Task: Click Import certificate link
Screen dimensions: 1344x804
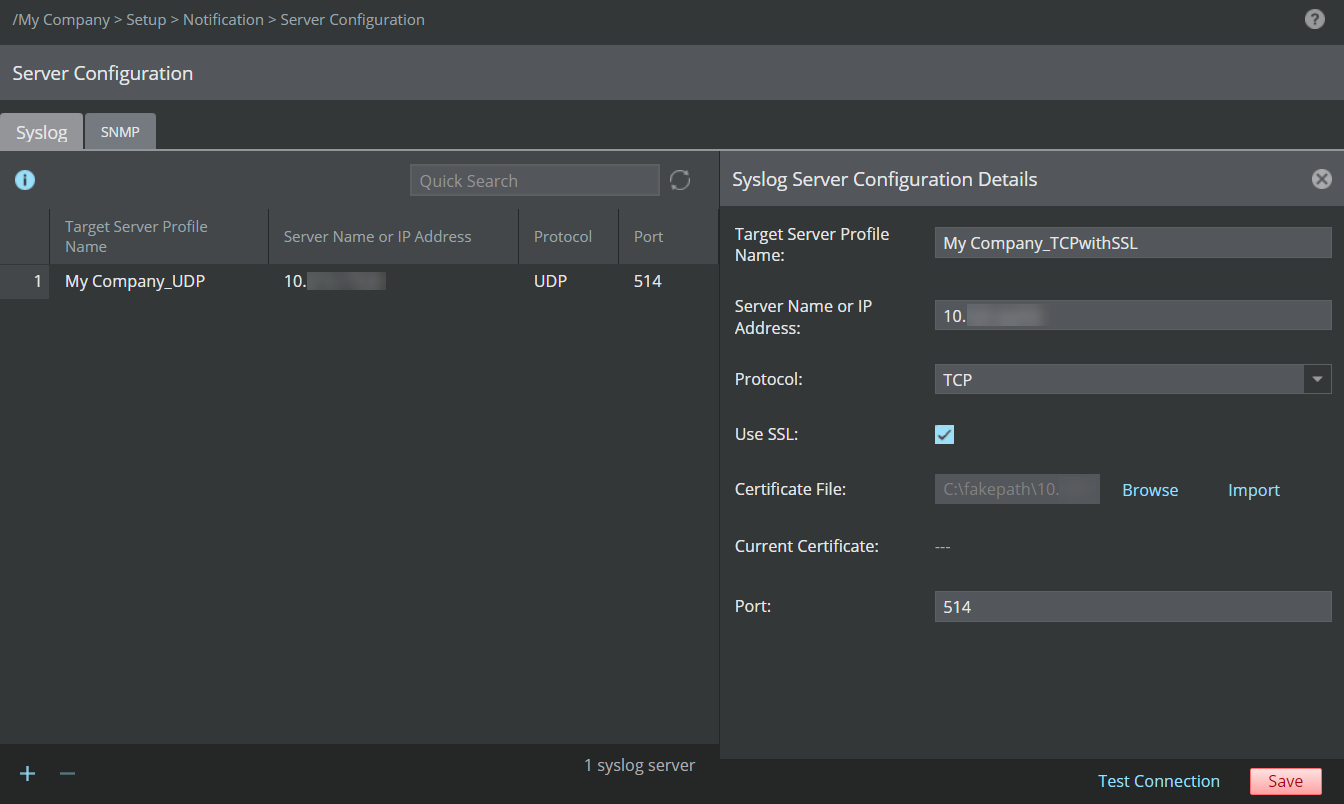Action: point(1254,490)
